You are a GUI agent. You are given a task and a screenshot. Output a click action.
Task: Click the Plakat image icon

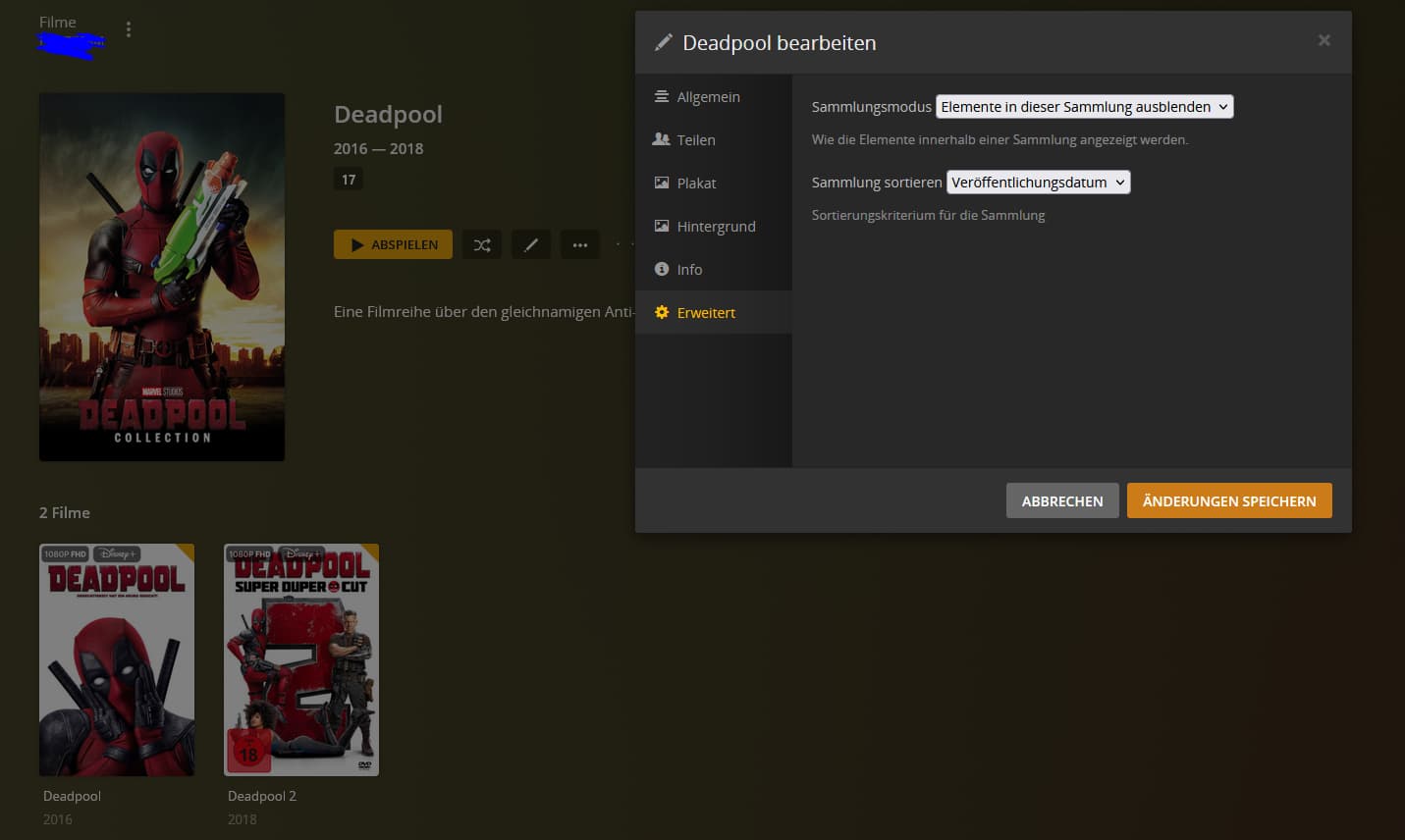[662, 183]
